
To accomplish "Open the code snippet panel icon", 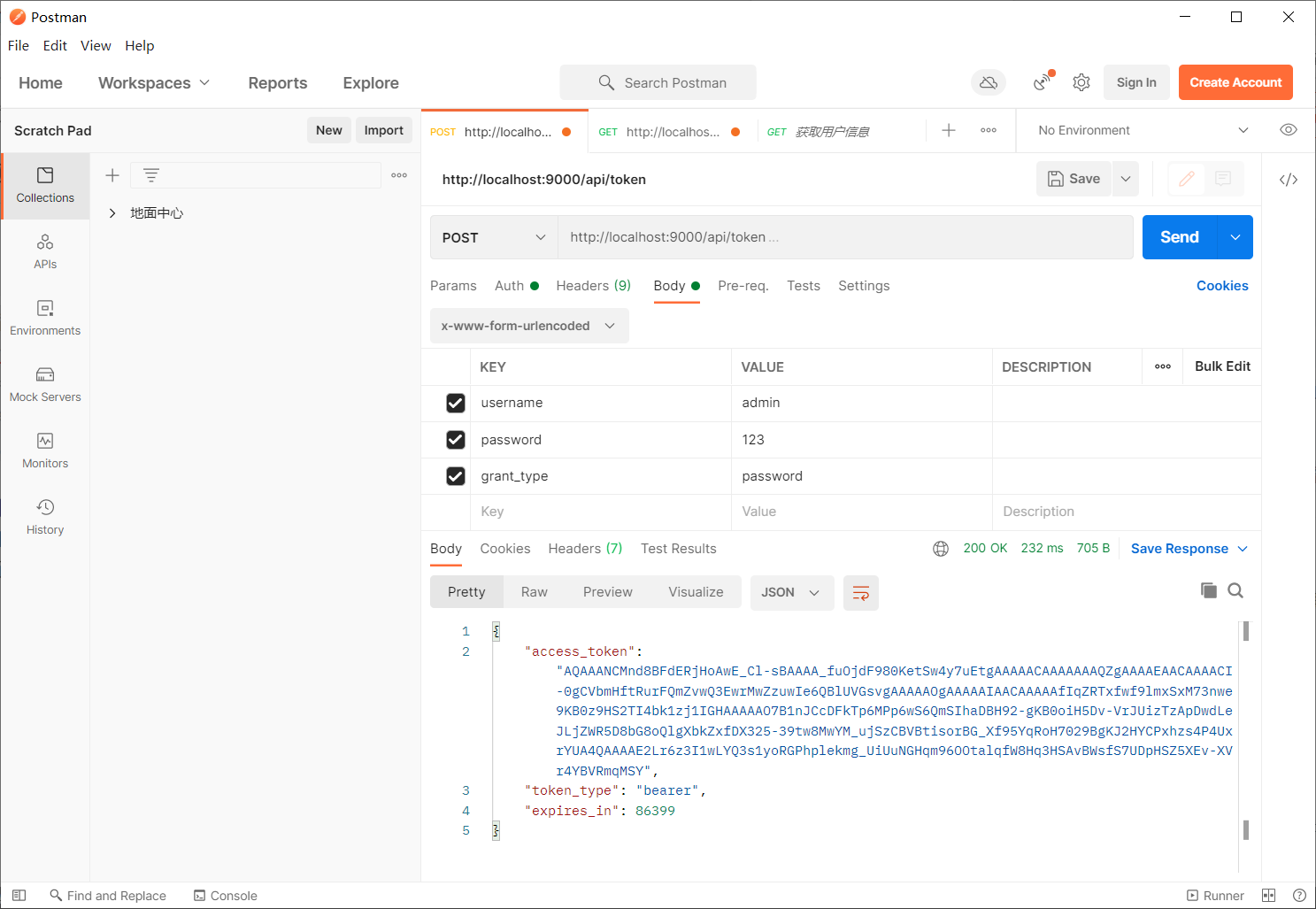I will pyautogui.click(x=1289, y=180).
